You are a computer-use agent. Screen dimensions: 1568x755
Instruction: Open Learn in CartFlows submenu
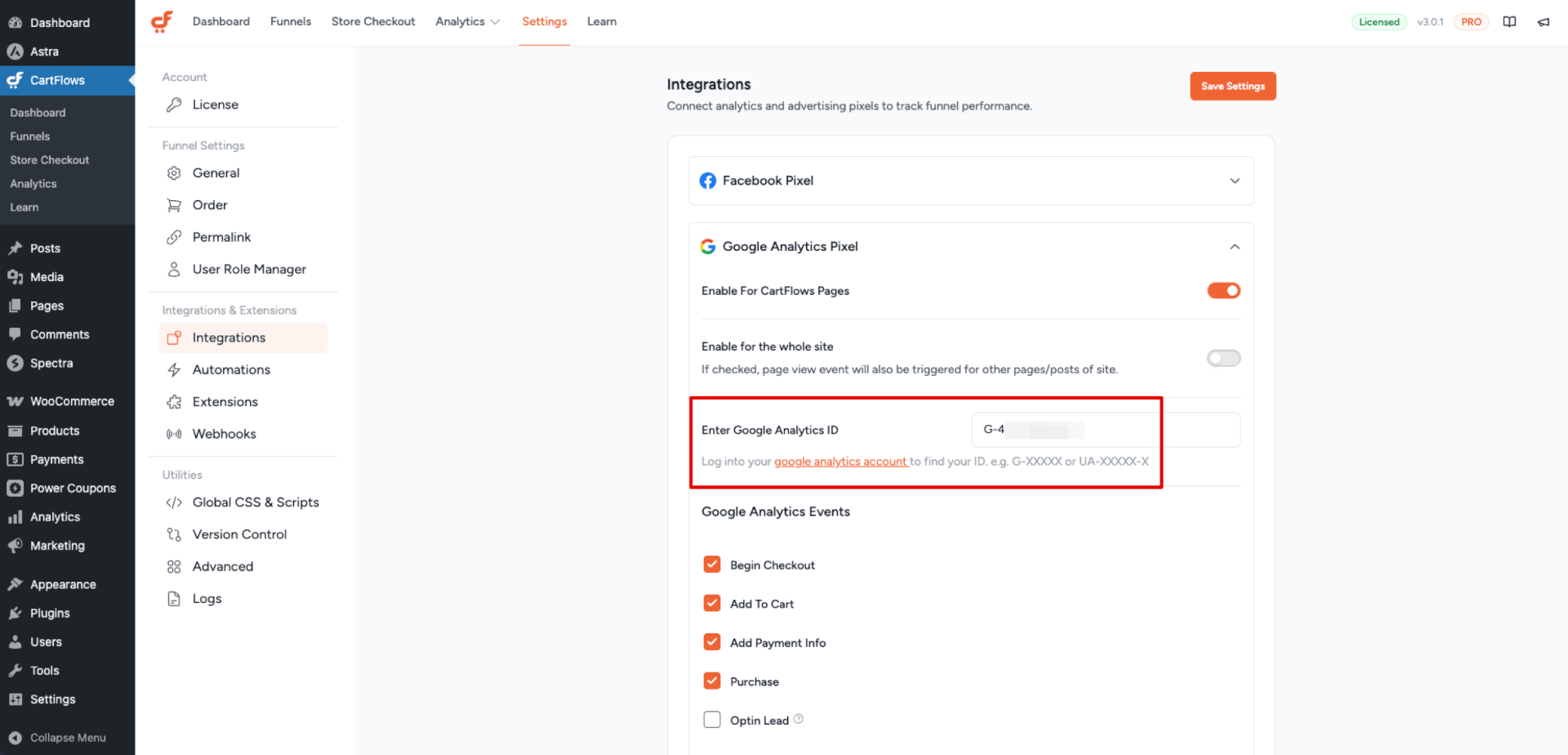coord(24,208)
